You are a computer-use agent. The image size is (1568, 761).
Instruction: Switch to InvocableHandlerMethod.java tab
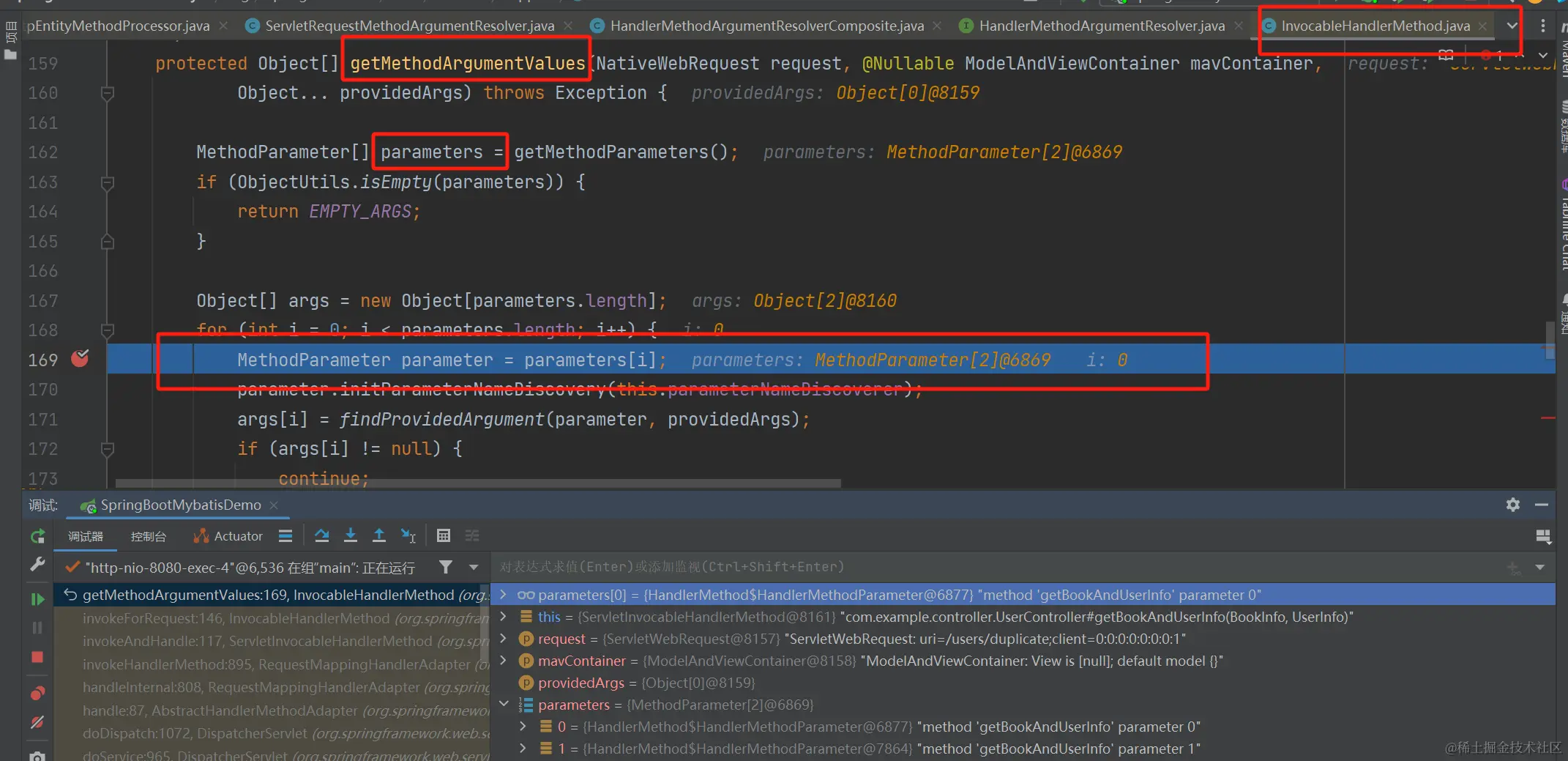coord(1375,26)
